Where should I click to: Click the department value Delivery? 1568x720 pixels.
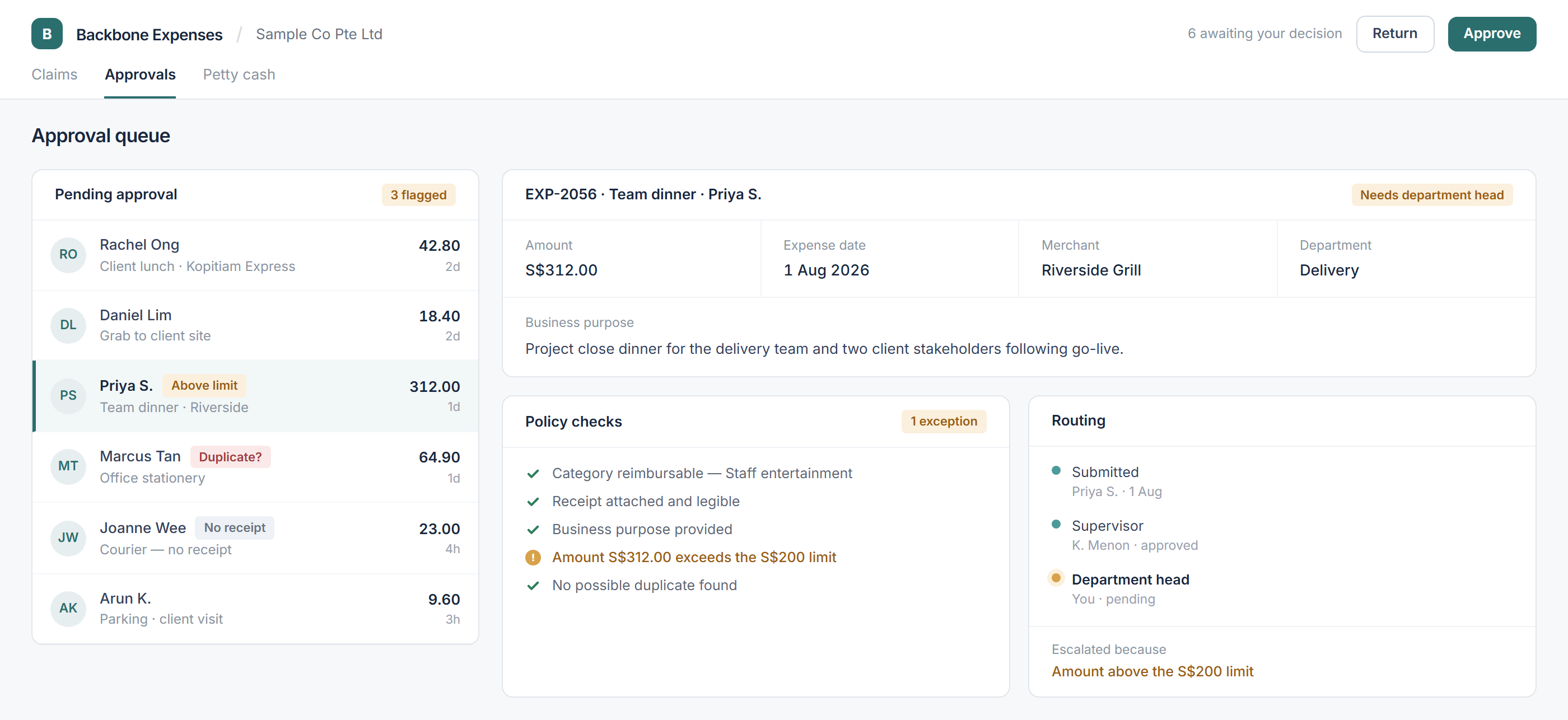1329,270
